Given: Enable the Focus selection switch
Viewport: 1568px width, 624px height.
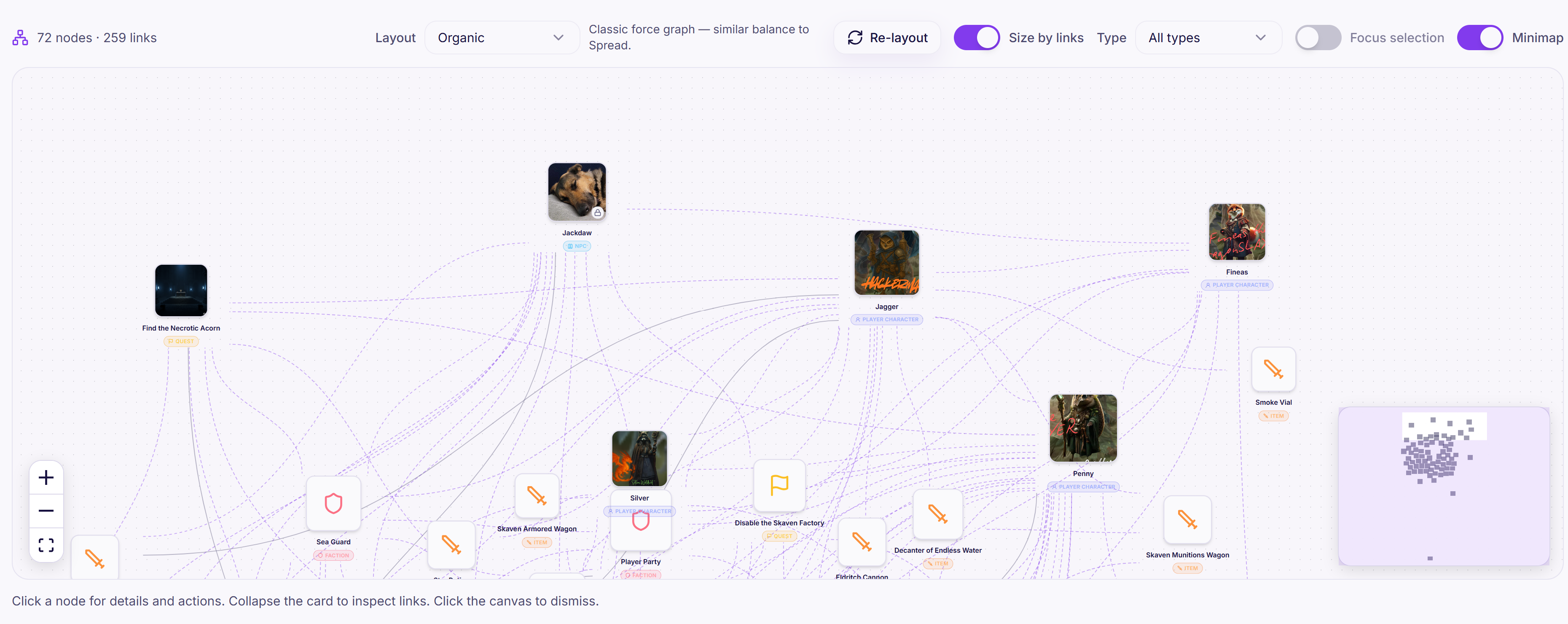Looking at the screenshot, I should [1318, 38].
